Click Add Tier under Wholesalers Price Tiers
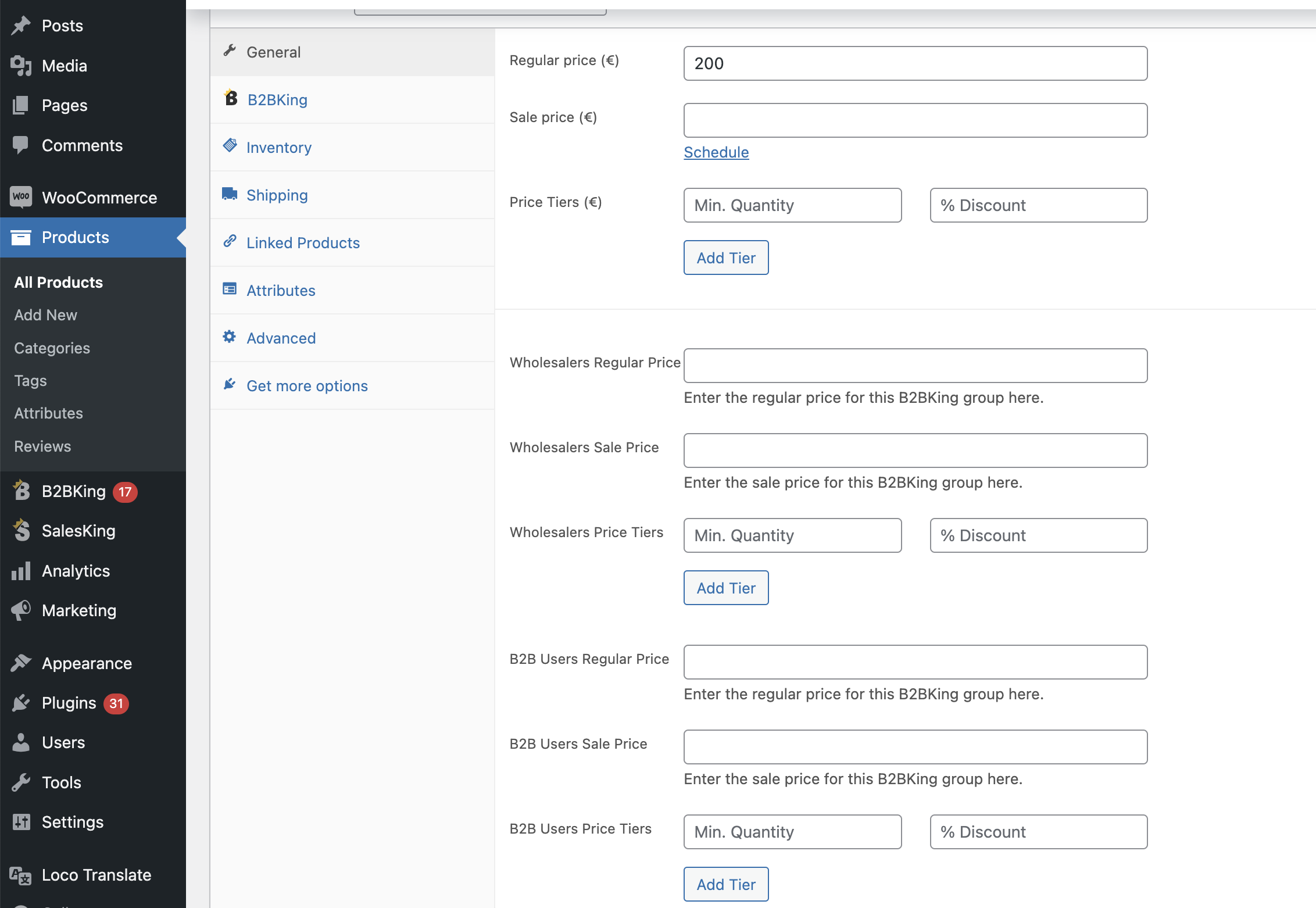 [726, 588]
